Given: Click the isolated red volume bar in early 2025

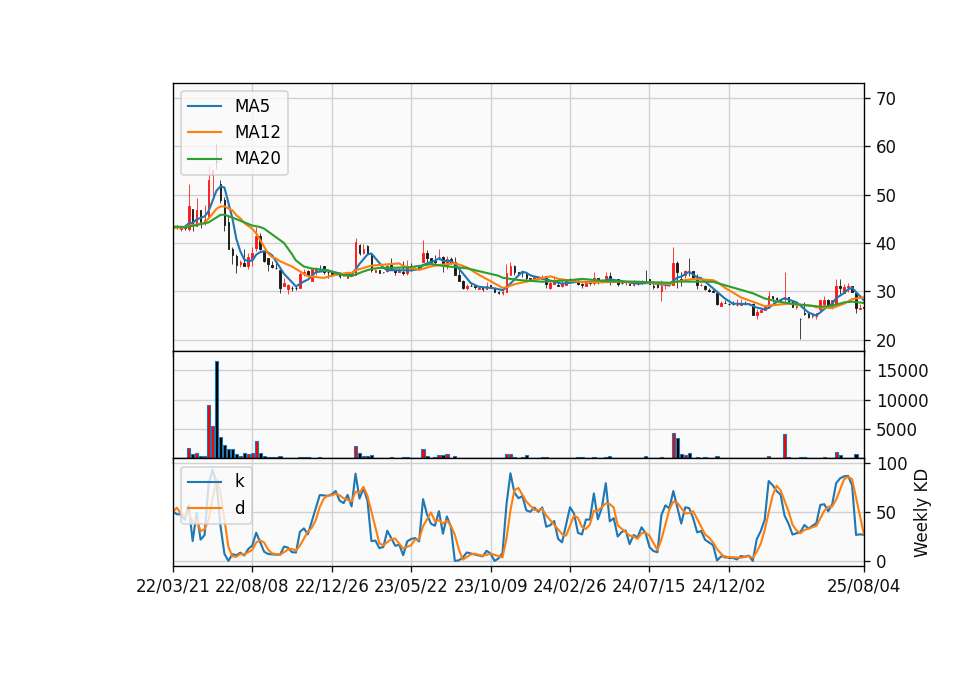Looking at the screenshot, I should 785,446.
